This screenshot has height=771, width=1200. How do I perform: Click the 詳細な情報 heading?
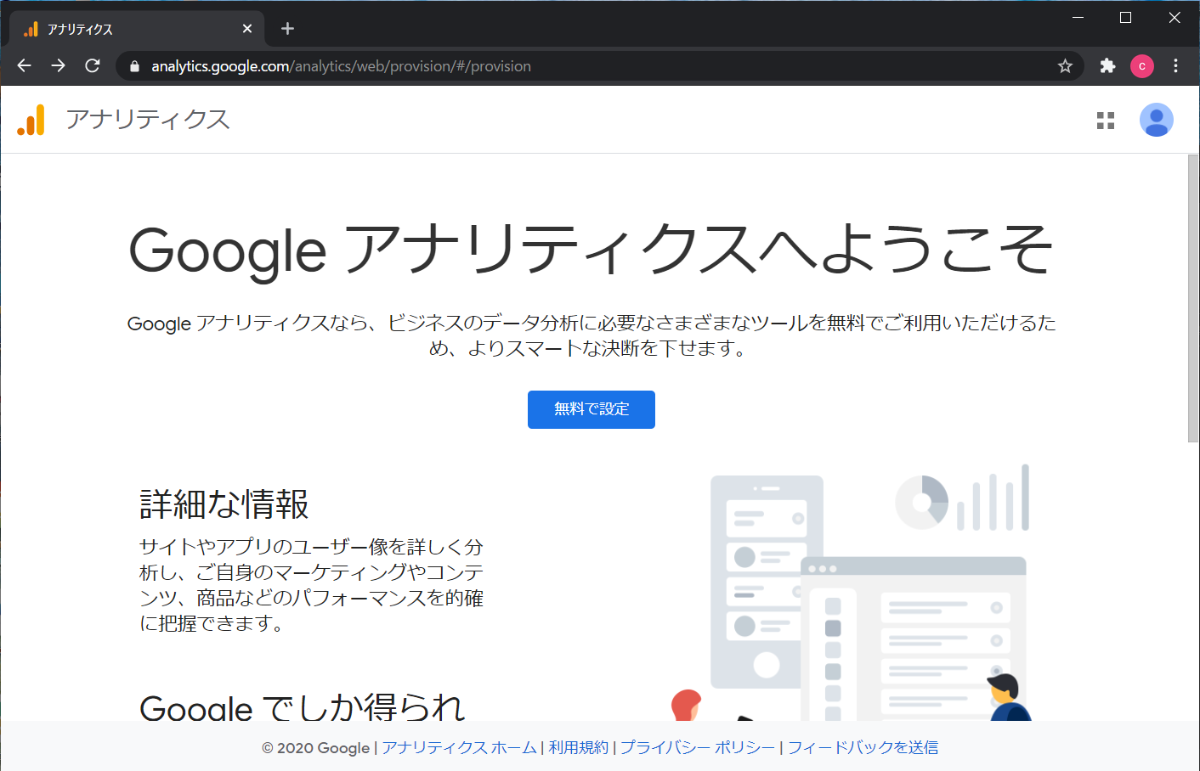pyautogui.click(x=224, y=505)
